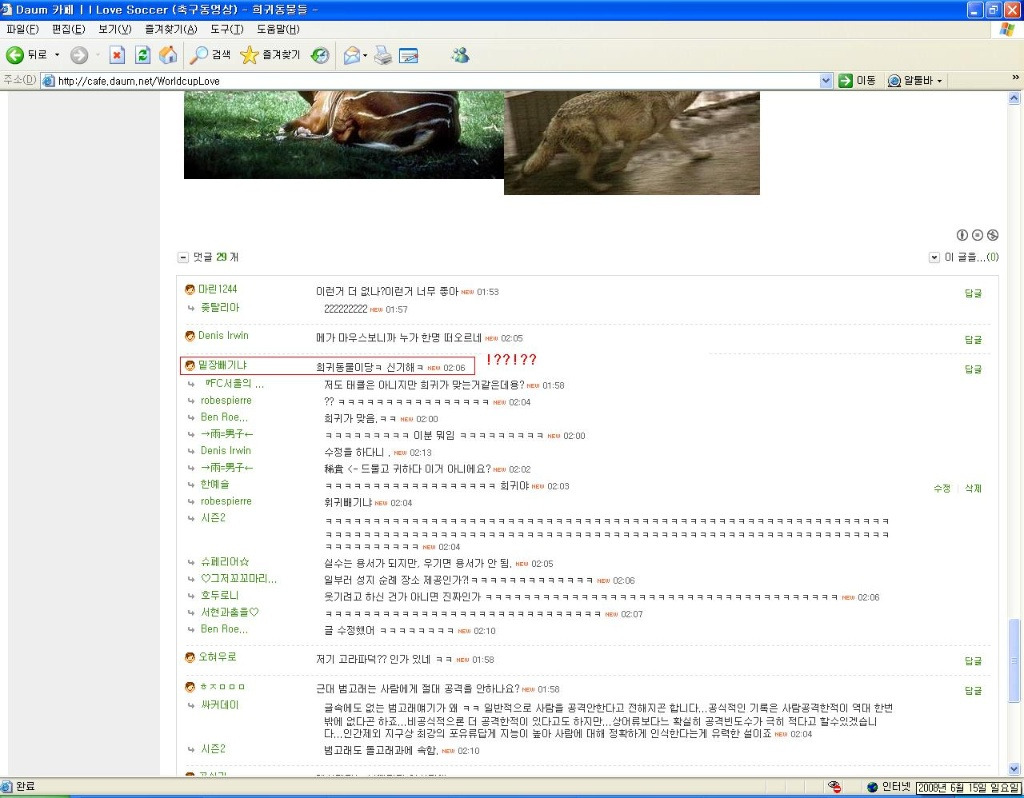Click the Print icon in toolbar
1024x798 pixels.
pos(383,55)
